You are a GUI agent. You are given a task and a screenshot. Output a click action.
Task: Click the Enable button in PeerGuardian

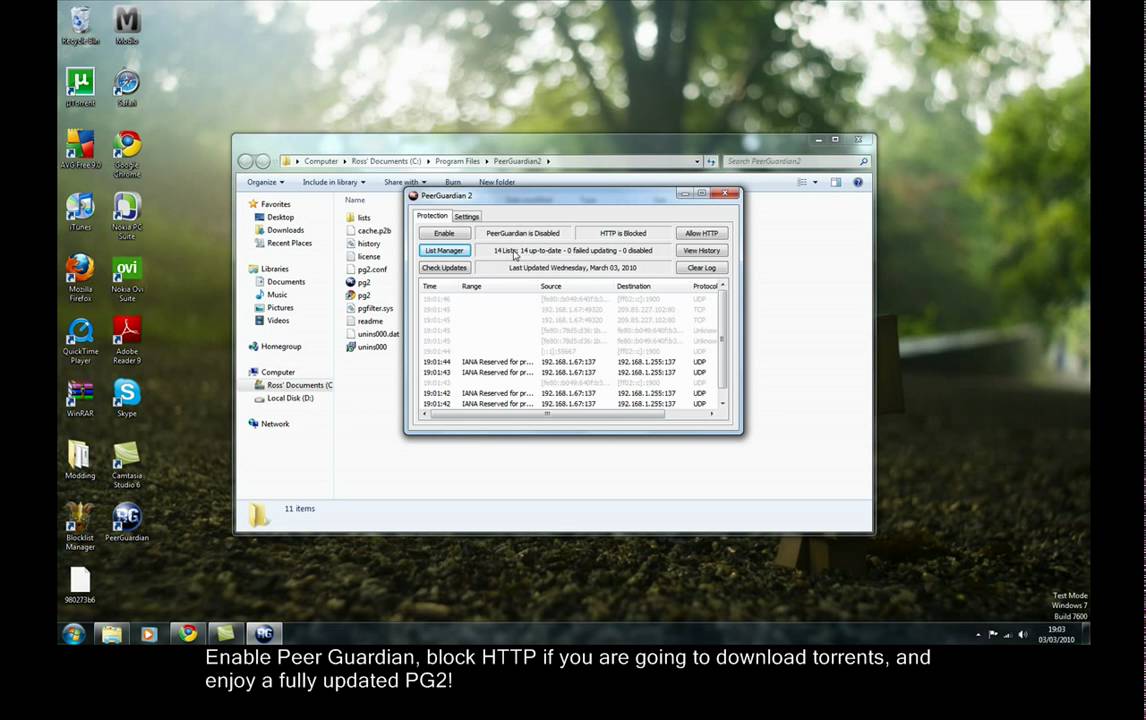(444, 233)
